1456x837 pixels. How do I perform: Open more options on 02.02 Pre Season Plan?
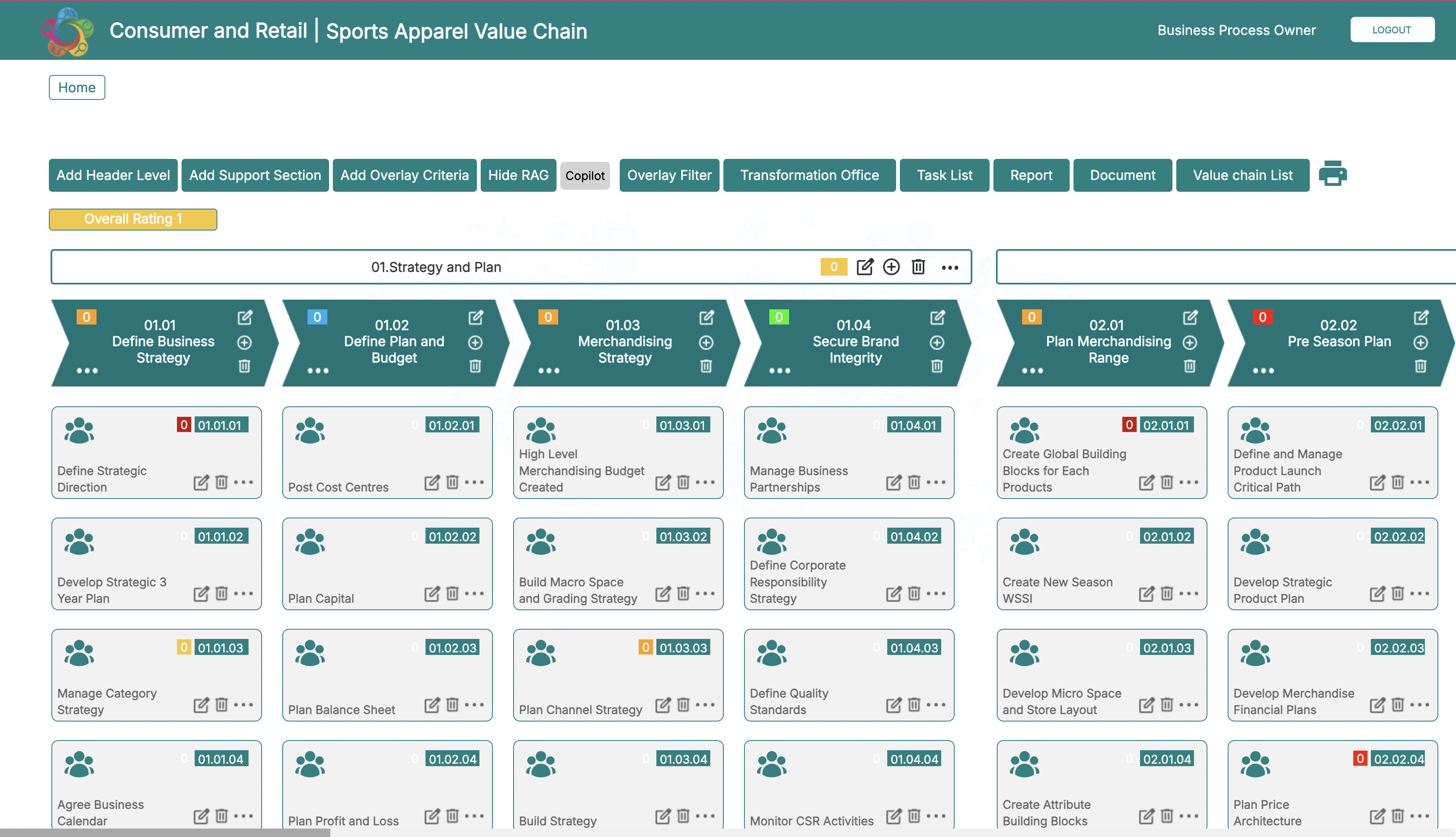click(1263, 371)
